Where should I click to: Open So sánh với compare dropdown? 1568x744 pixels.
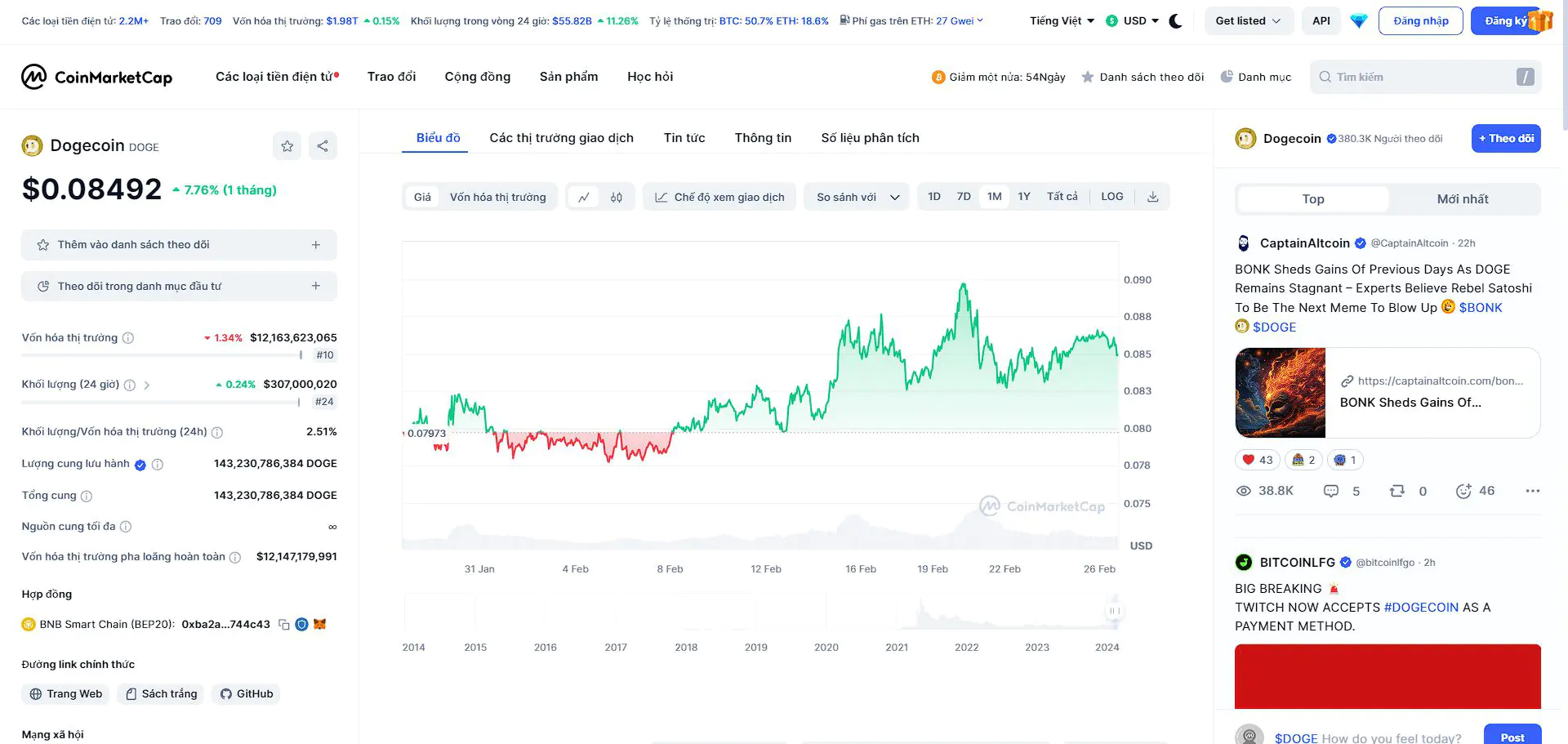[x=857, y=197]
